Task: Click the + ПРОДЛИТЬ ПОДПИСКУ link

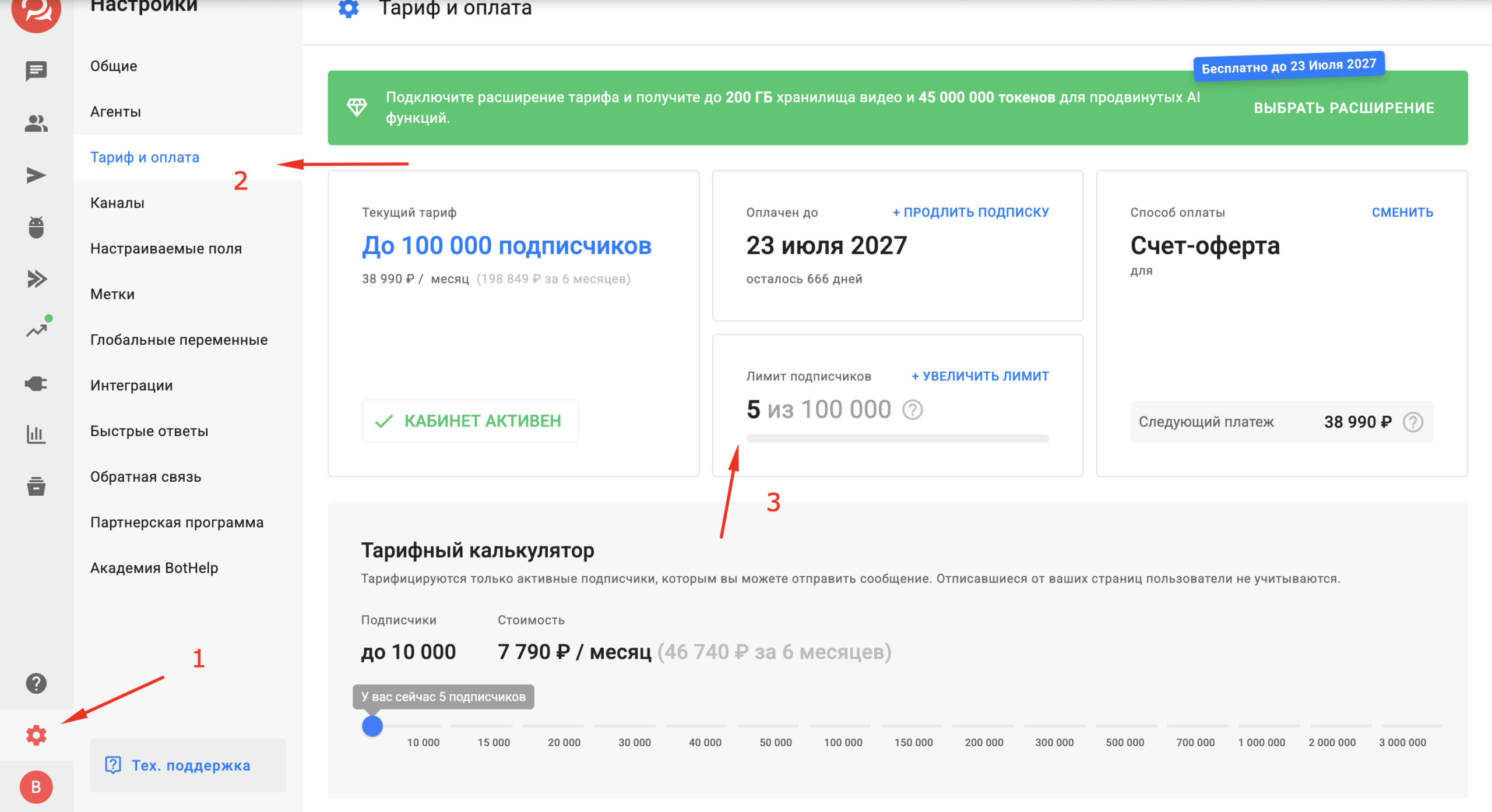Action: (x=970, y=212)
